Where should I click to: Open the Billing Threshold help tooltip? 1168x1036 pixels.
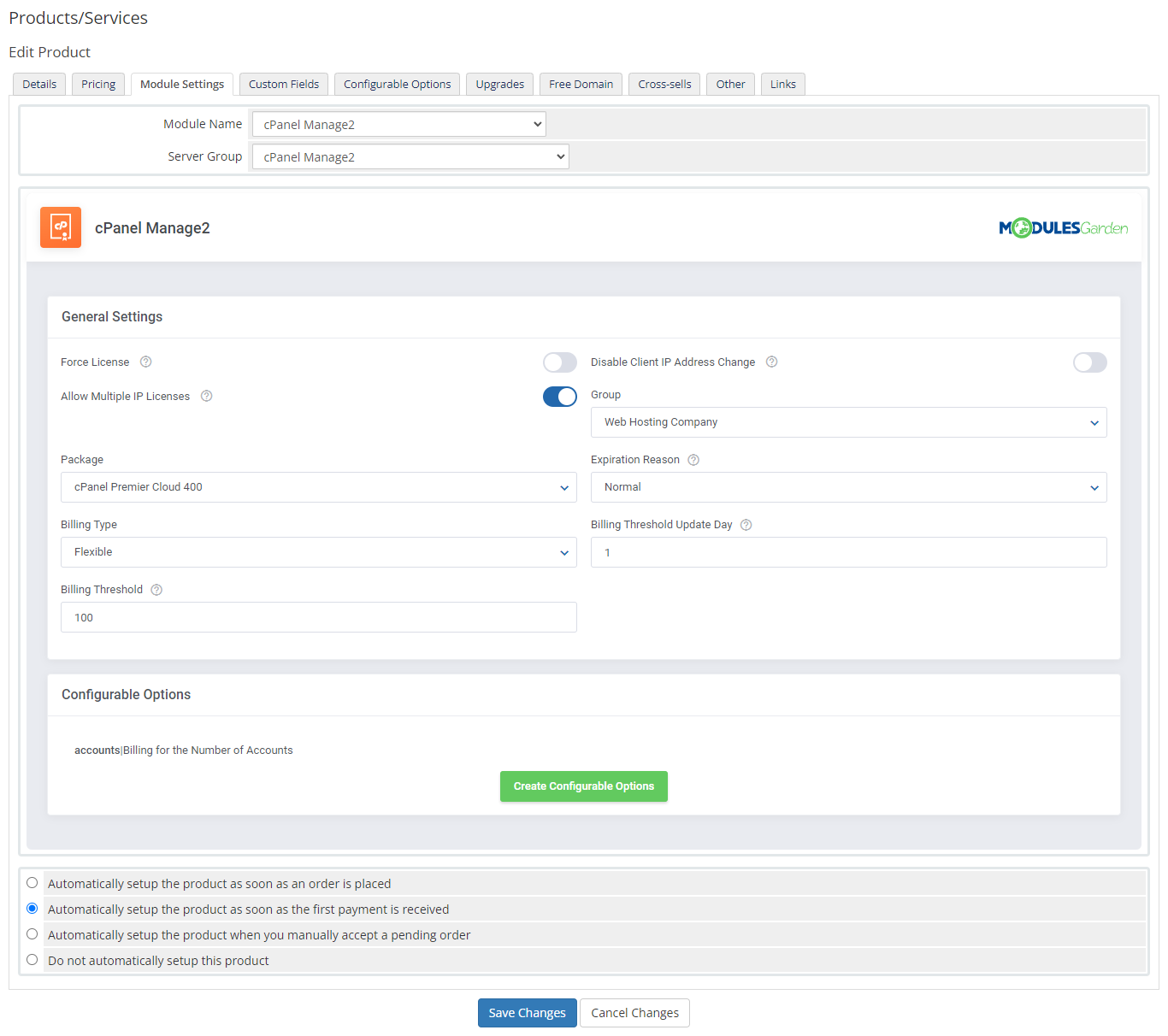[156, 589]
